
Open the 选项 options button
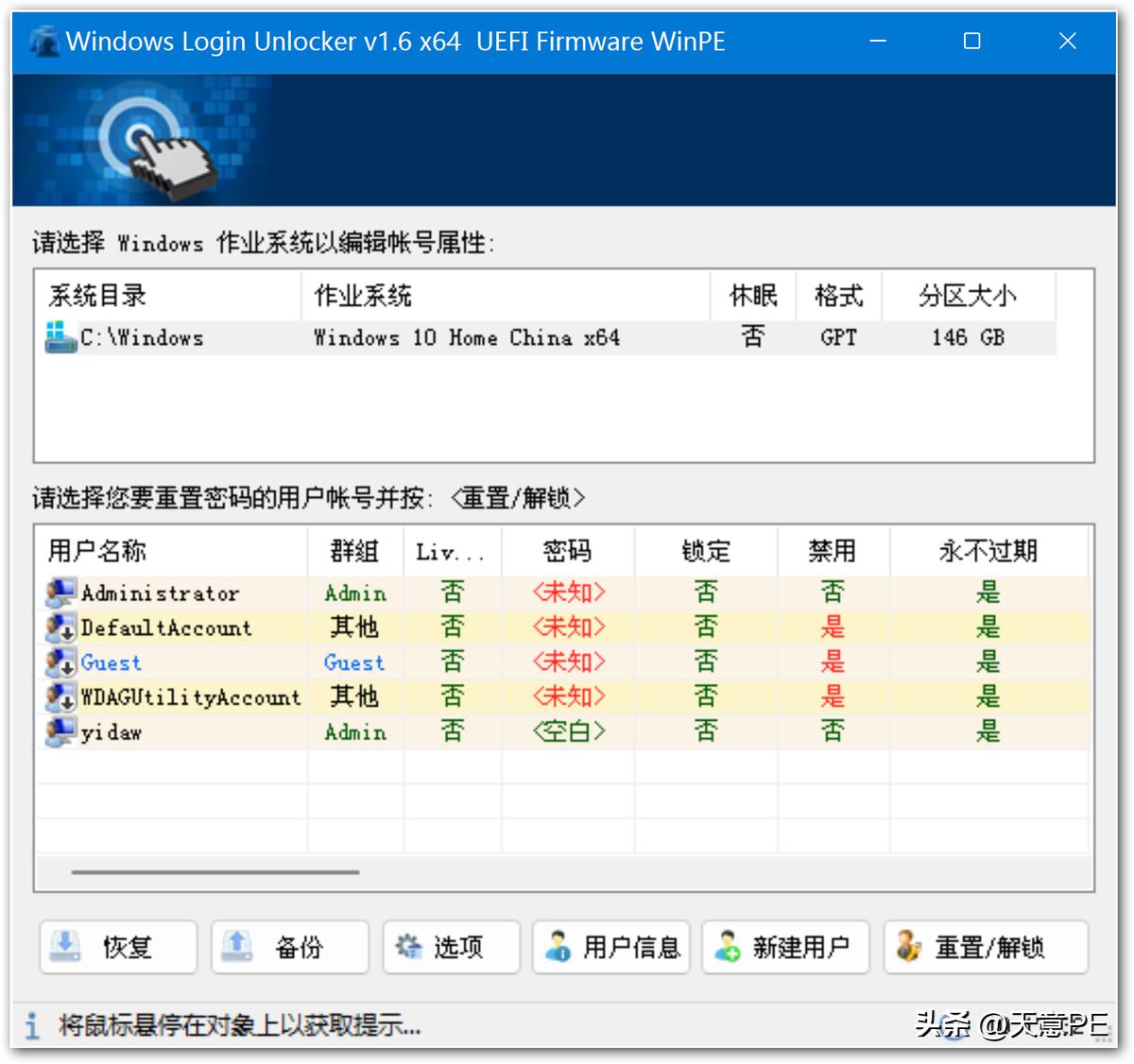(x=452, y=947)
